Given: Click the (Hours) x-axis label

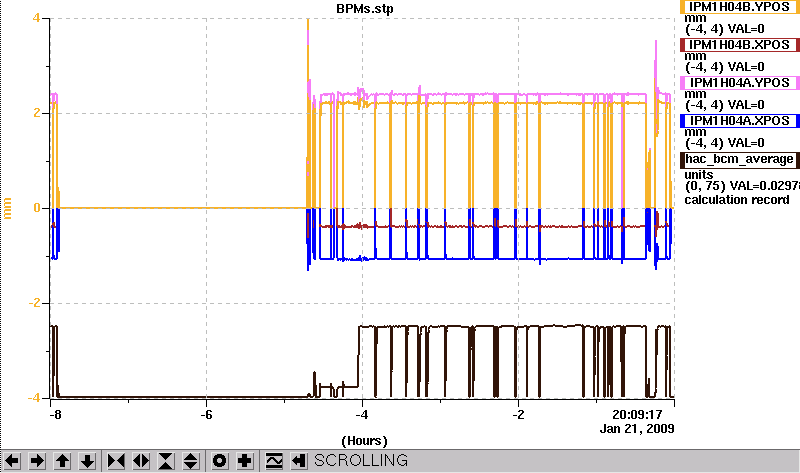Looking at the screenshot, I should (x=364, y=441).
